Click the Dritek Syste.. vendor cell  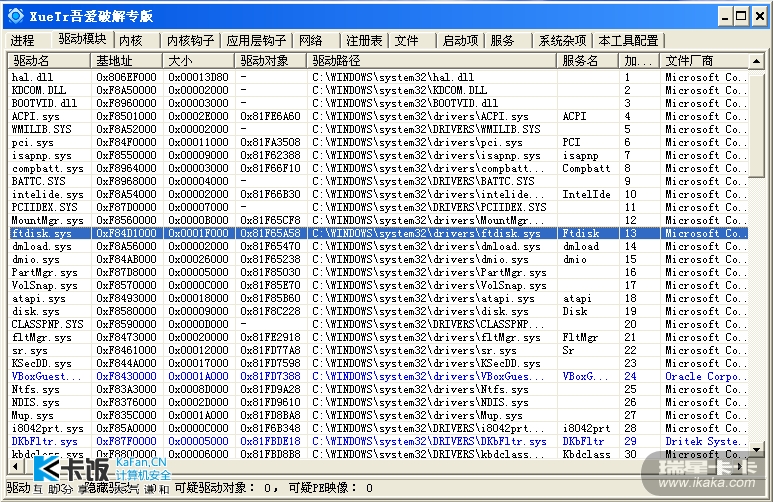click(x=706, y=441)
